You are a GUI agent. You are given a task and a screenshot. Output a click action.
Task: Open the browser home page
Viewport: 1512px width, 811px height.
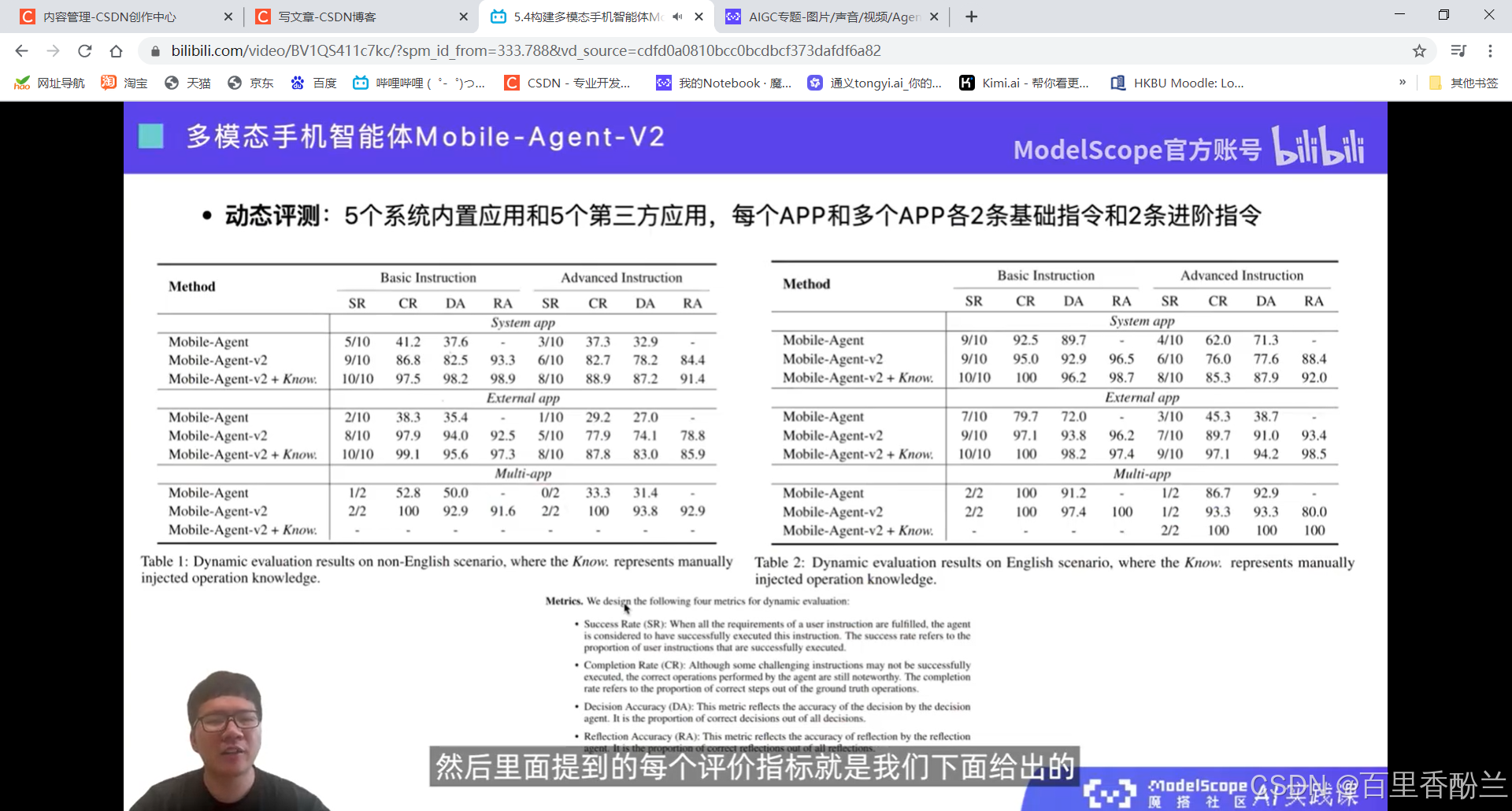pyautogui.click(x=116, y=51)
